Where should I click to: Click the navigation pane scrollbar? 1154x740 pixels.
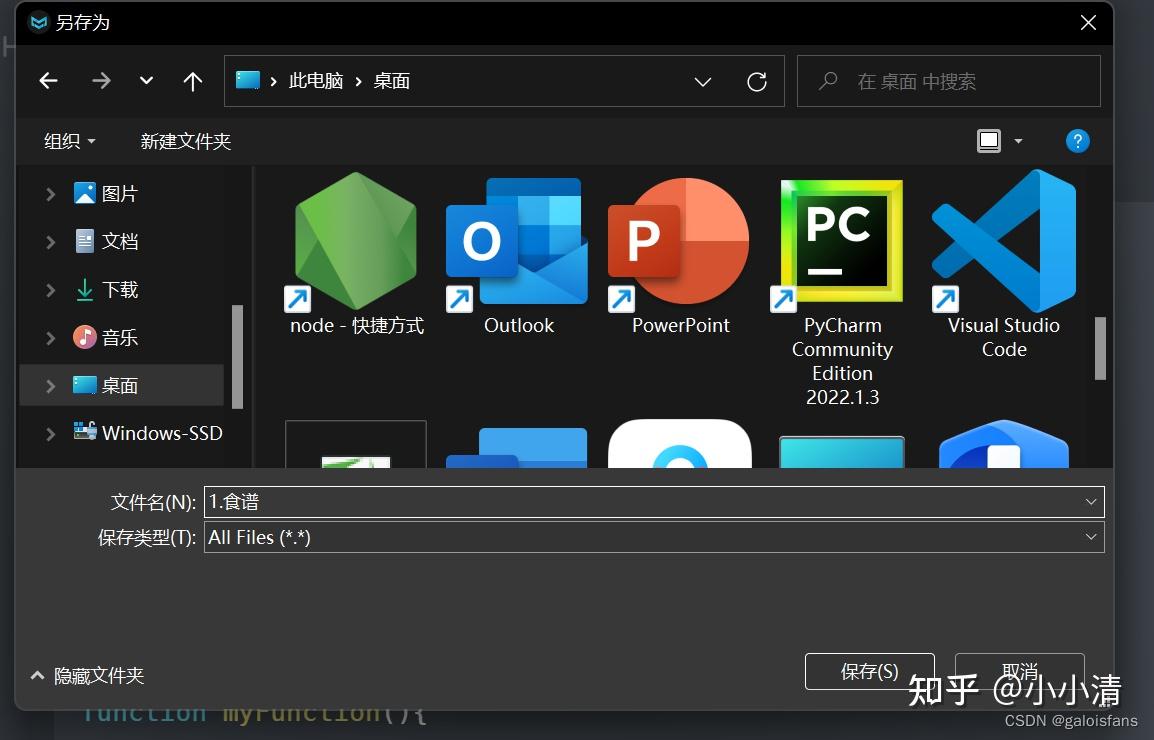pos(237,356)
